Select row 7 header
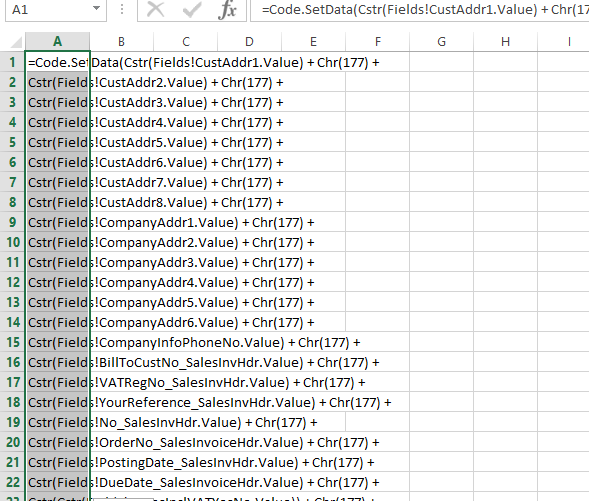 pos(12,182)
